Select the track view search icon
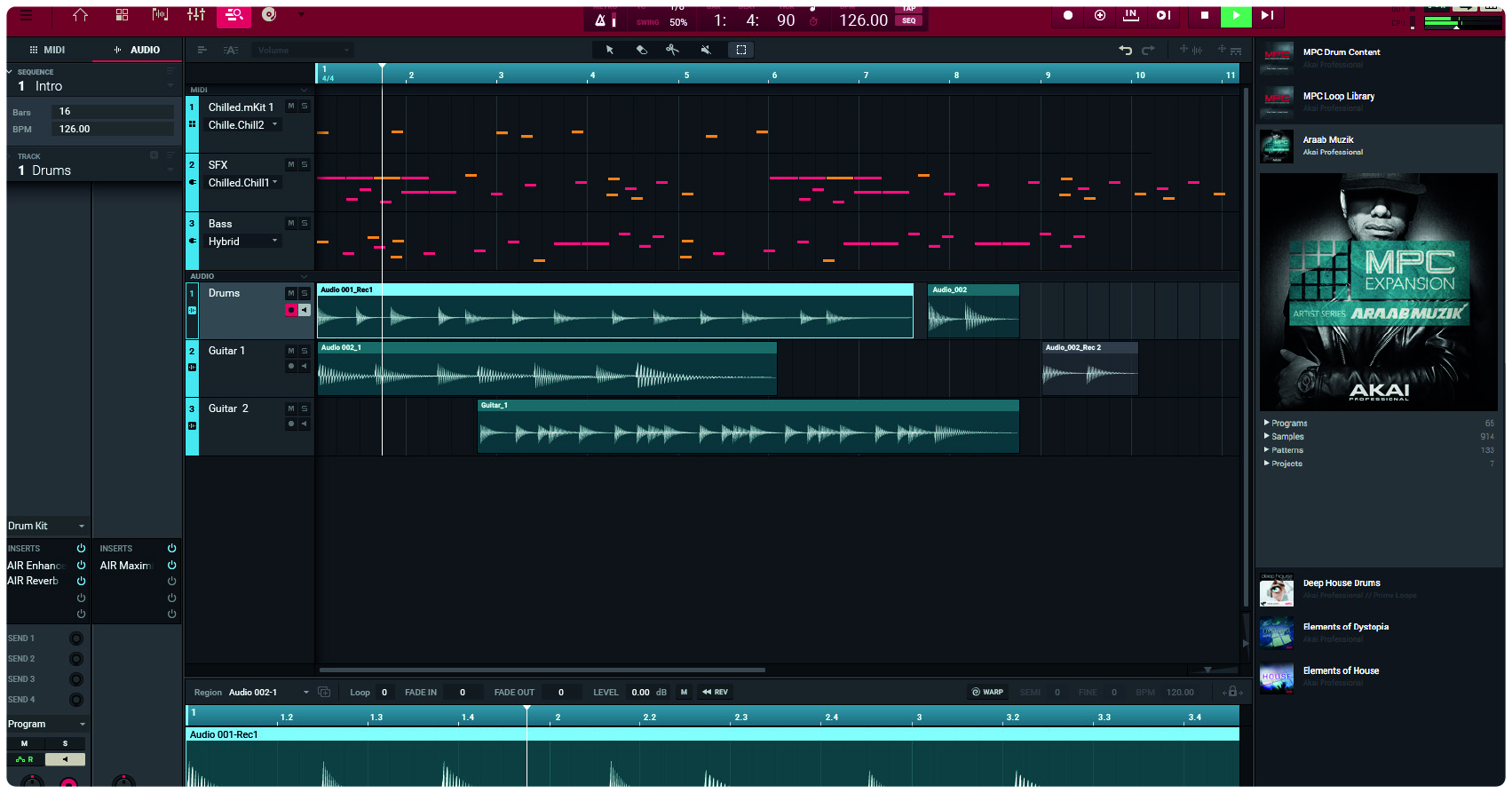This screenshot has height=793, width=1512. pyautogui.click(x=234, y=15)
